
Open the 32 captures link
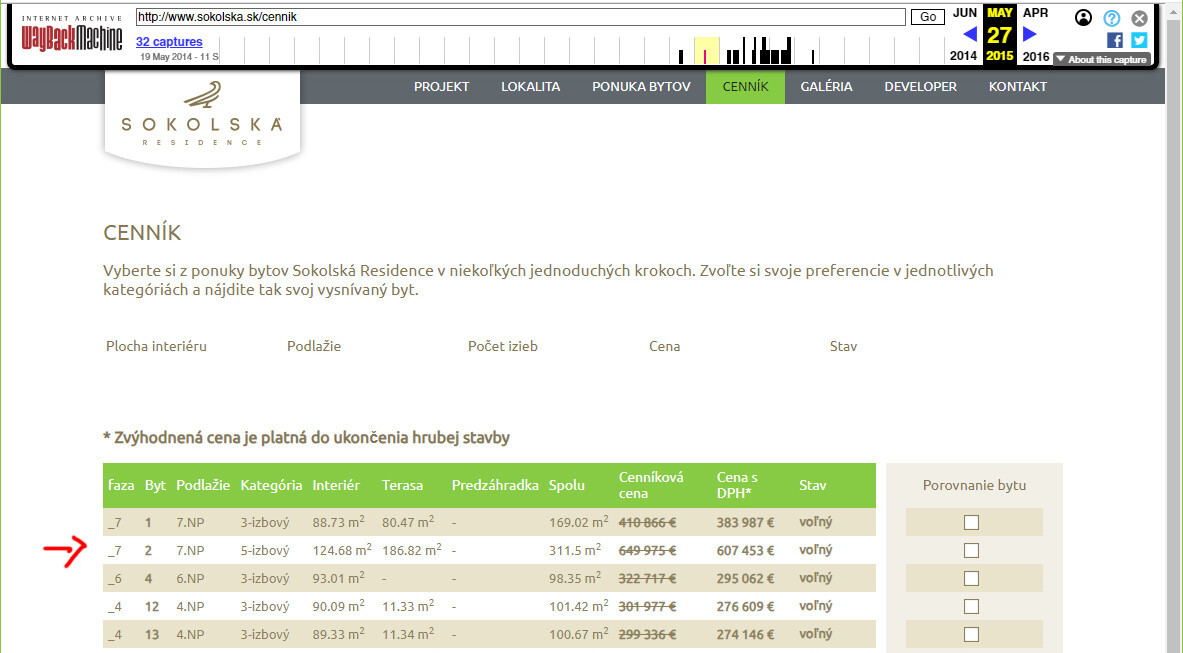point(169,42)
